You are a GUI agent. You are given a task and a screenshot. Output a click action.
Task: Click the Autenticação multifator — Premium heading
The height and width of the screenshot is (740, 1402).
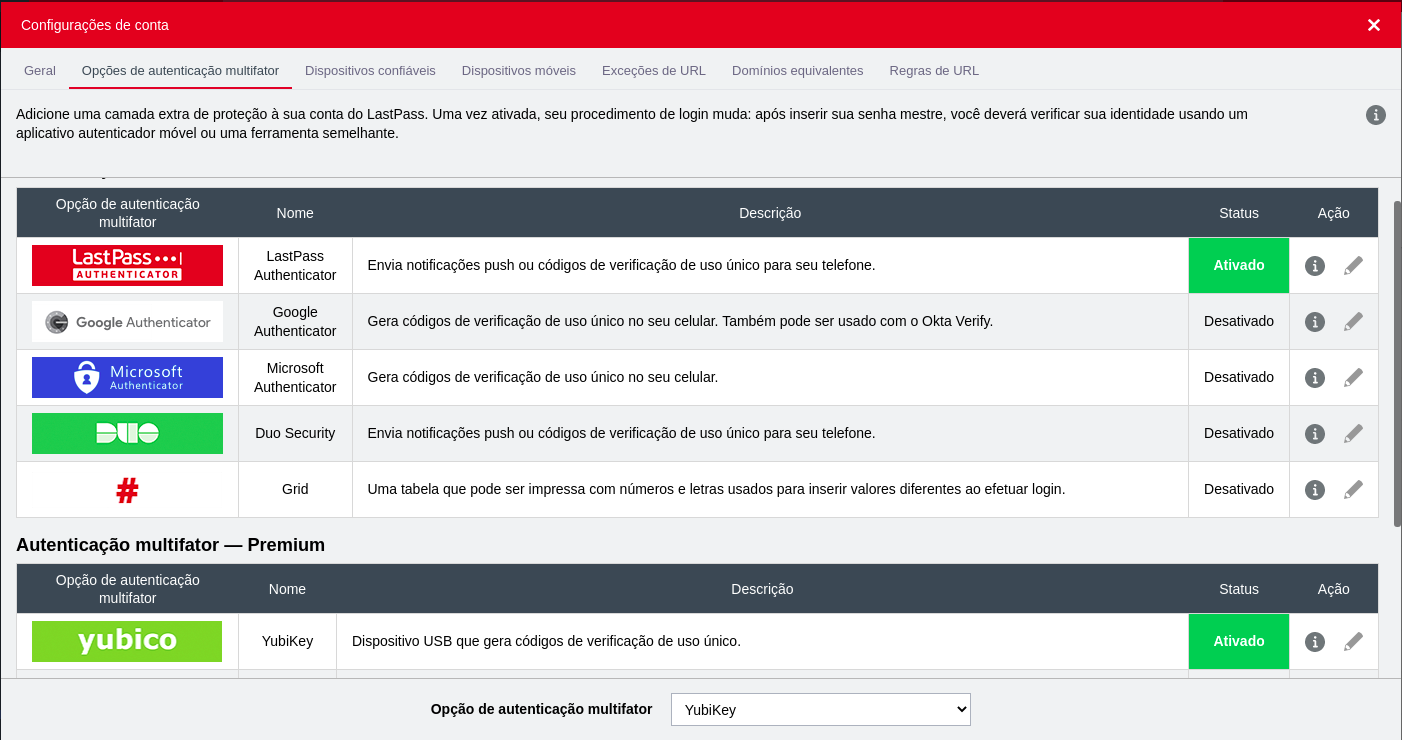(x=170, y=545)
